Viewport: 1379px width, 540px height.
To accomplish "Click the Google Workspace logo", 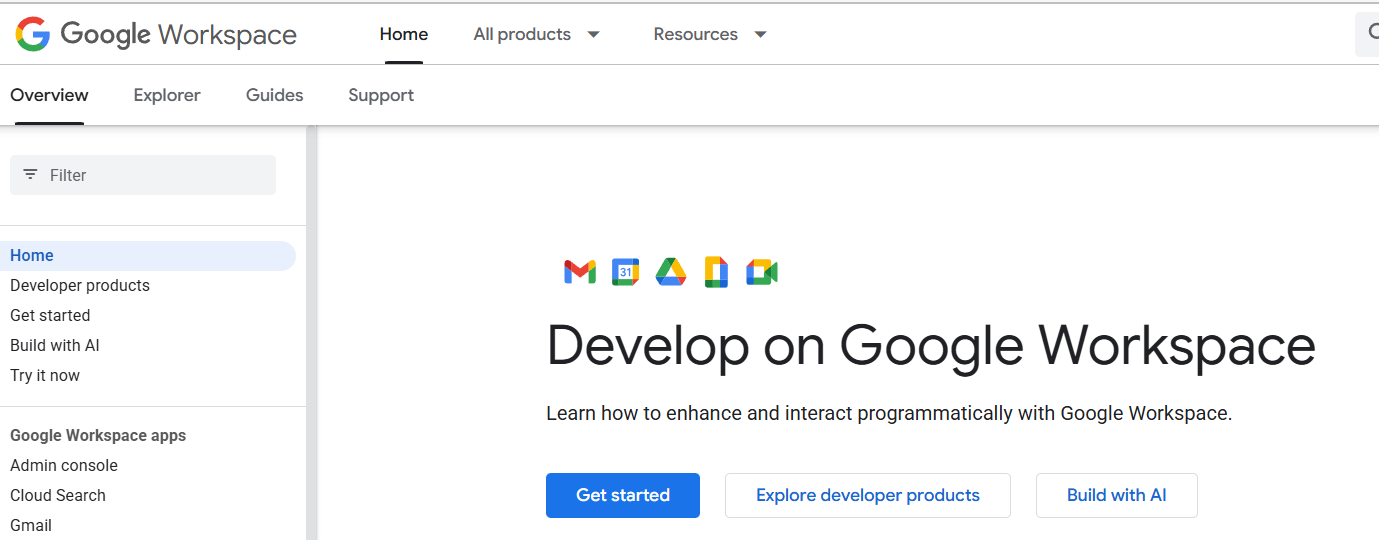I will click(x=156, y=34).
